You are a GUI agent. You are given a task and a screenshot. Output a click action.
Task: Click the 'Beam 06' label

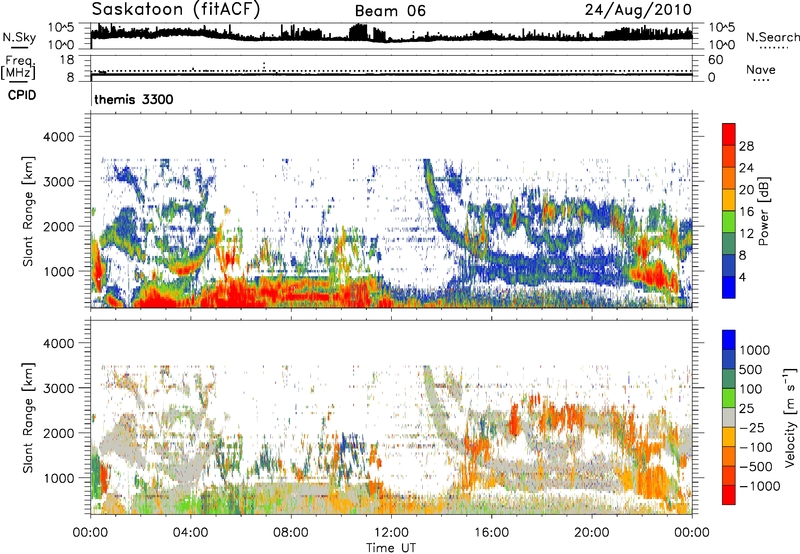(390, 11)
